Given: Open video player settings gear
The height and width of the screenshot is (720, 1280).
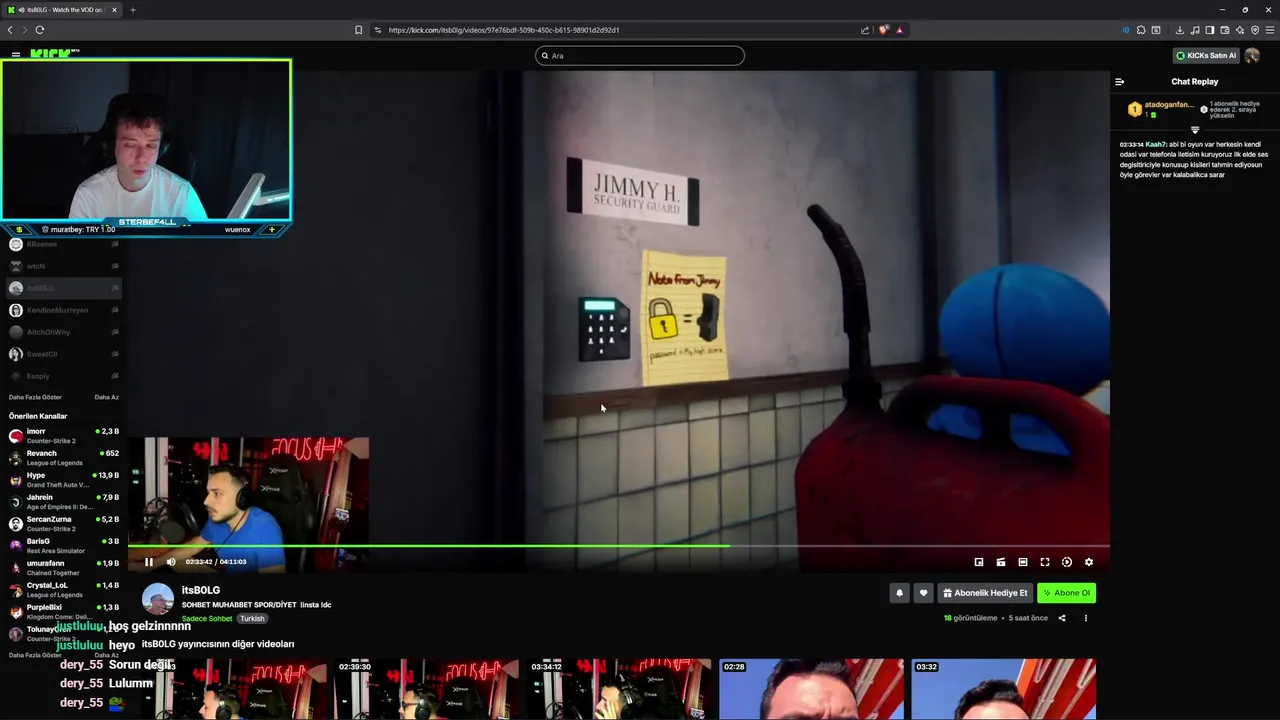Looking at the screenshot, I should (x=1089, y=562).
